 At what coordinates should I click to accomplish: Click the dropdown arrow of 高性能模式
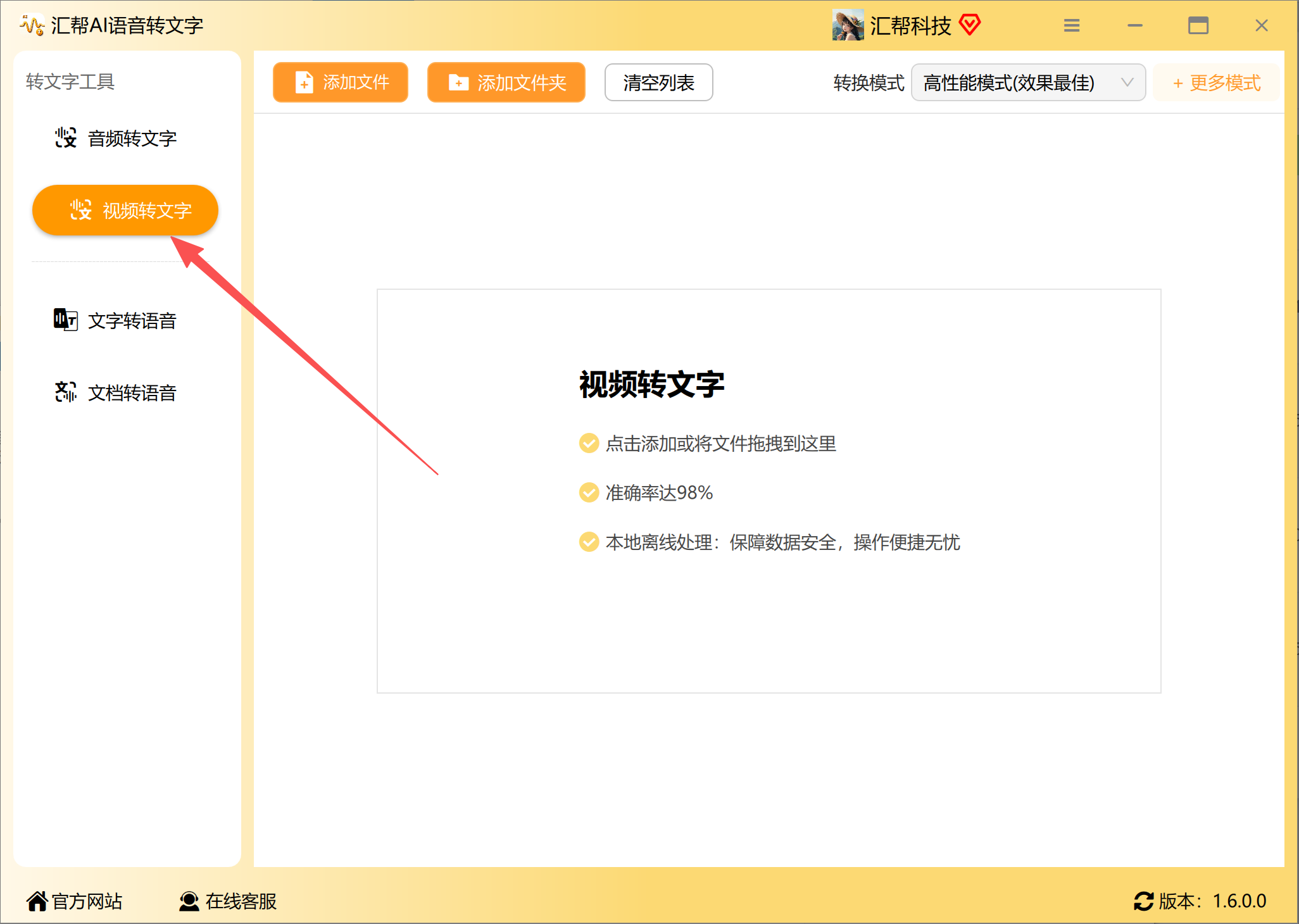click(x=1127, y=82)
